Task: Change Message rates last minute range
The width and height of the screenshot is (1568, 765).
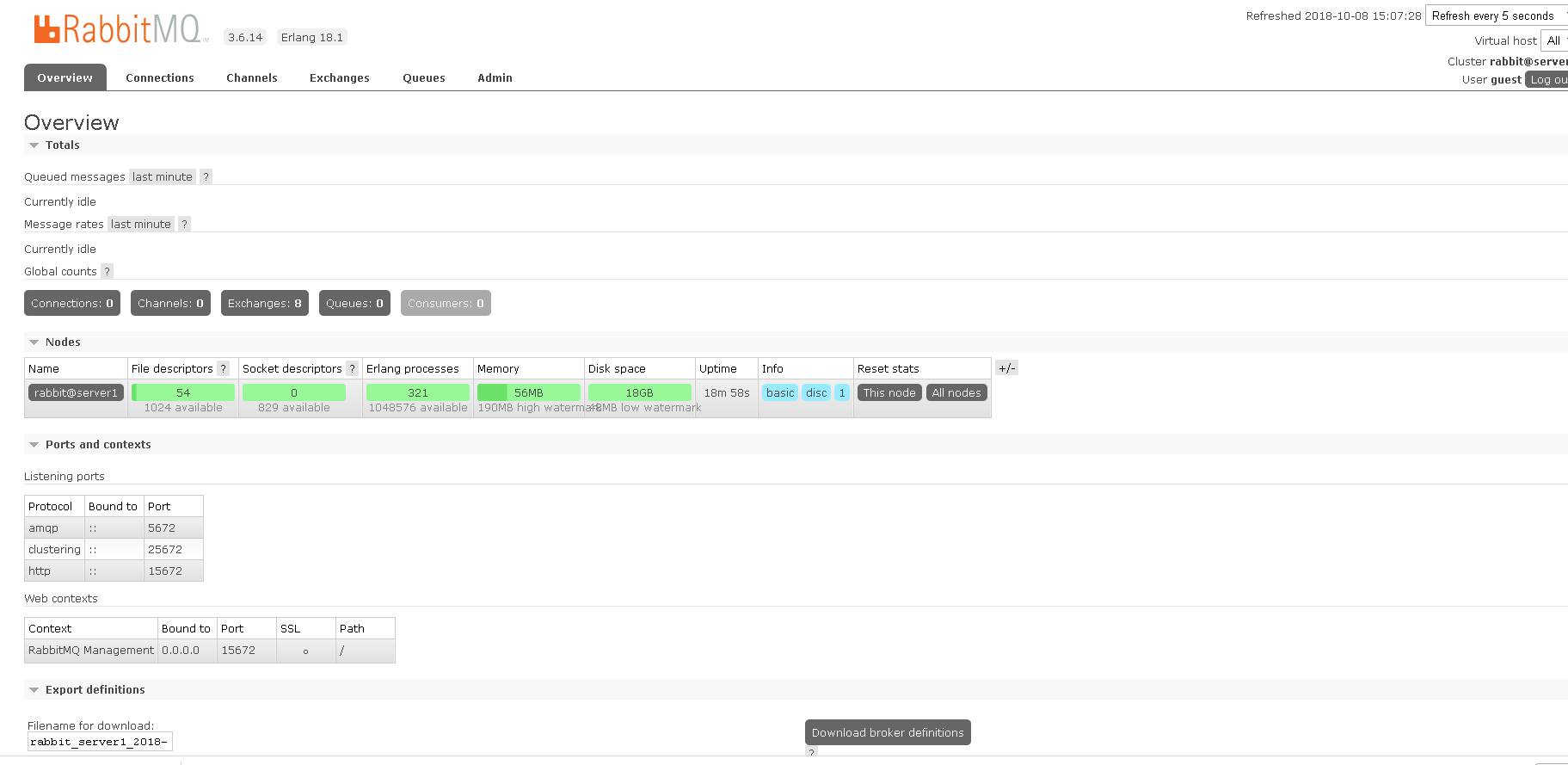Action: (x=141, y=224)
